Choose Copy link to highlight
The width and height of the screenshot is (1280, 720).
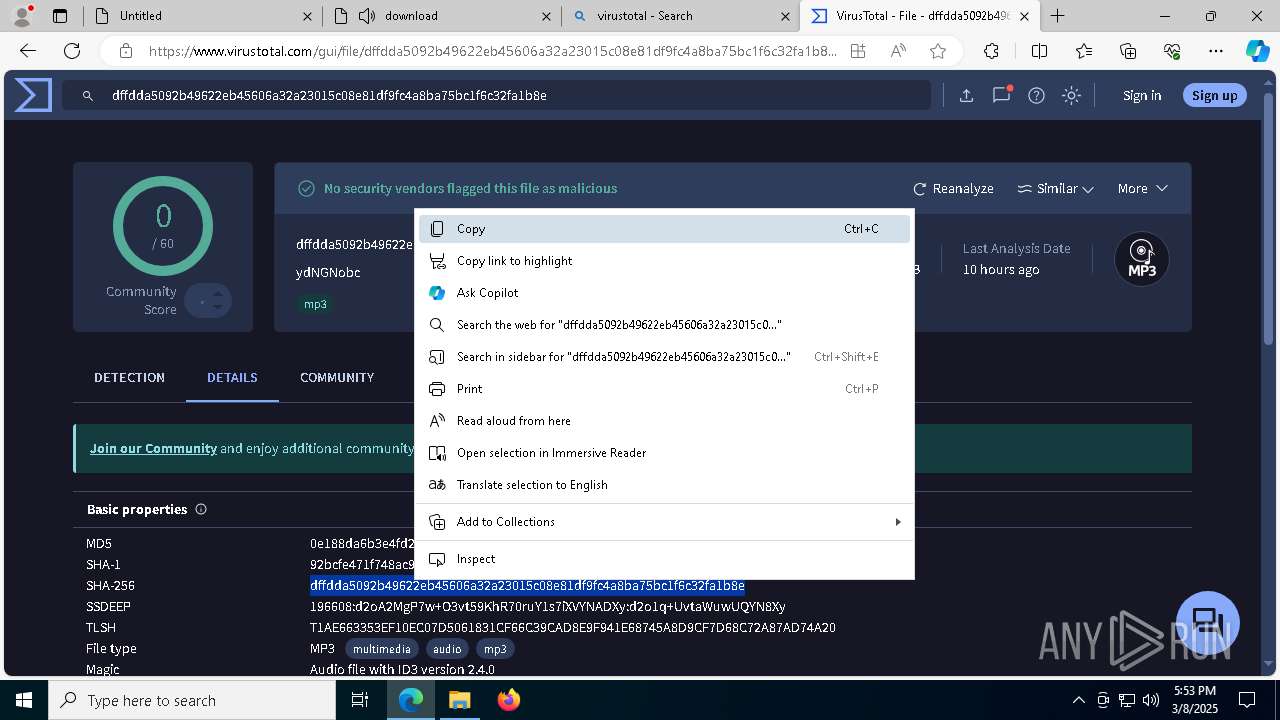(x=664, y=261)
